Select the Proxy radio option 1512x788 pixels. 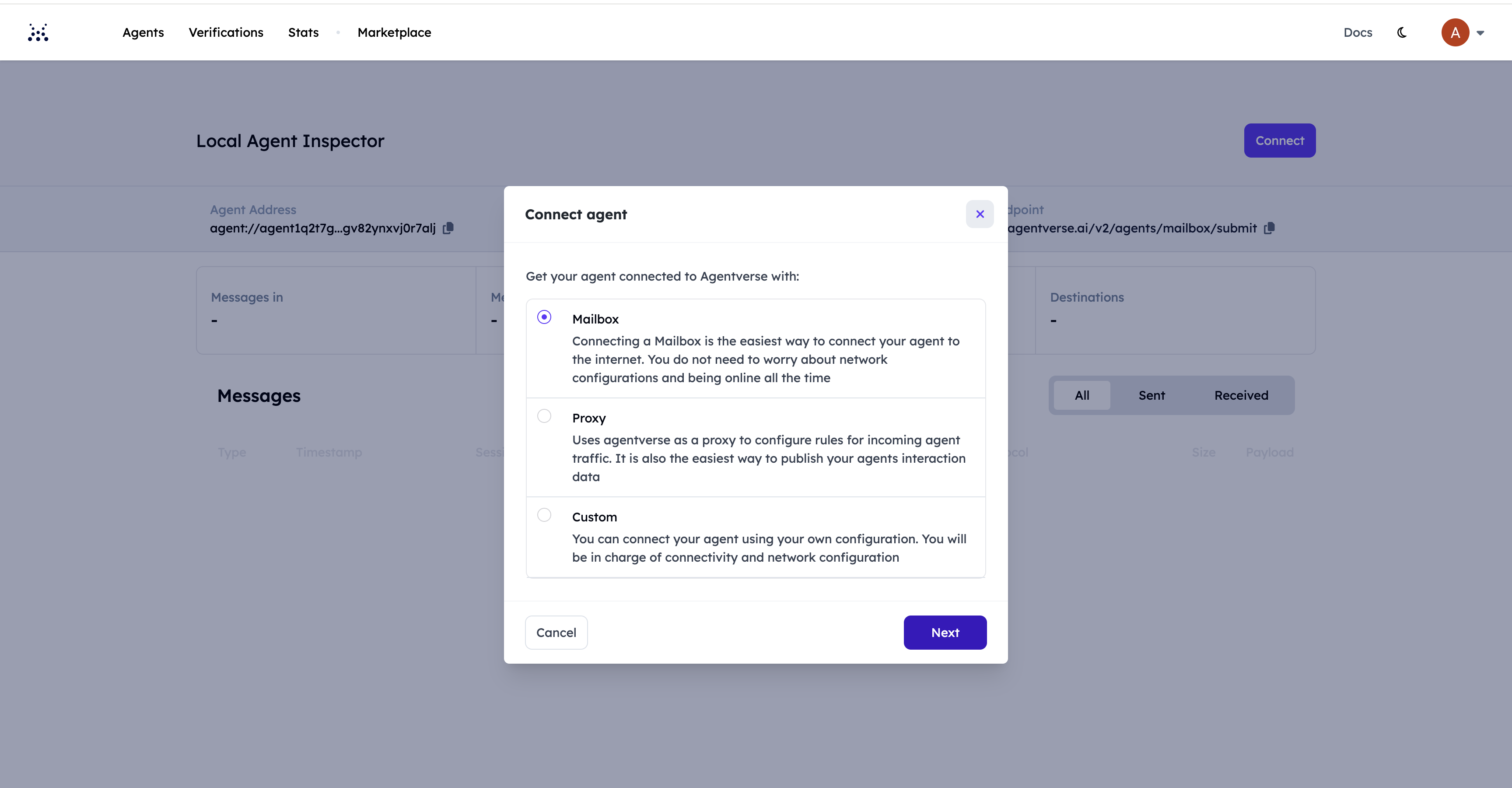(544, 416)
